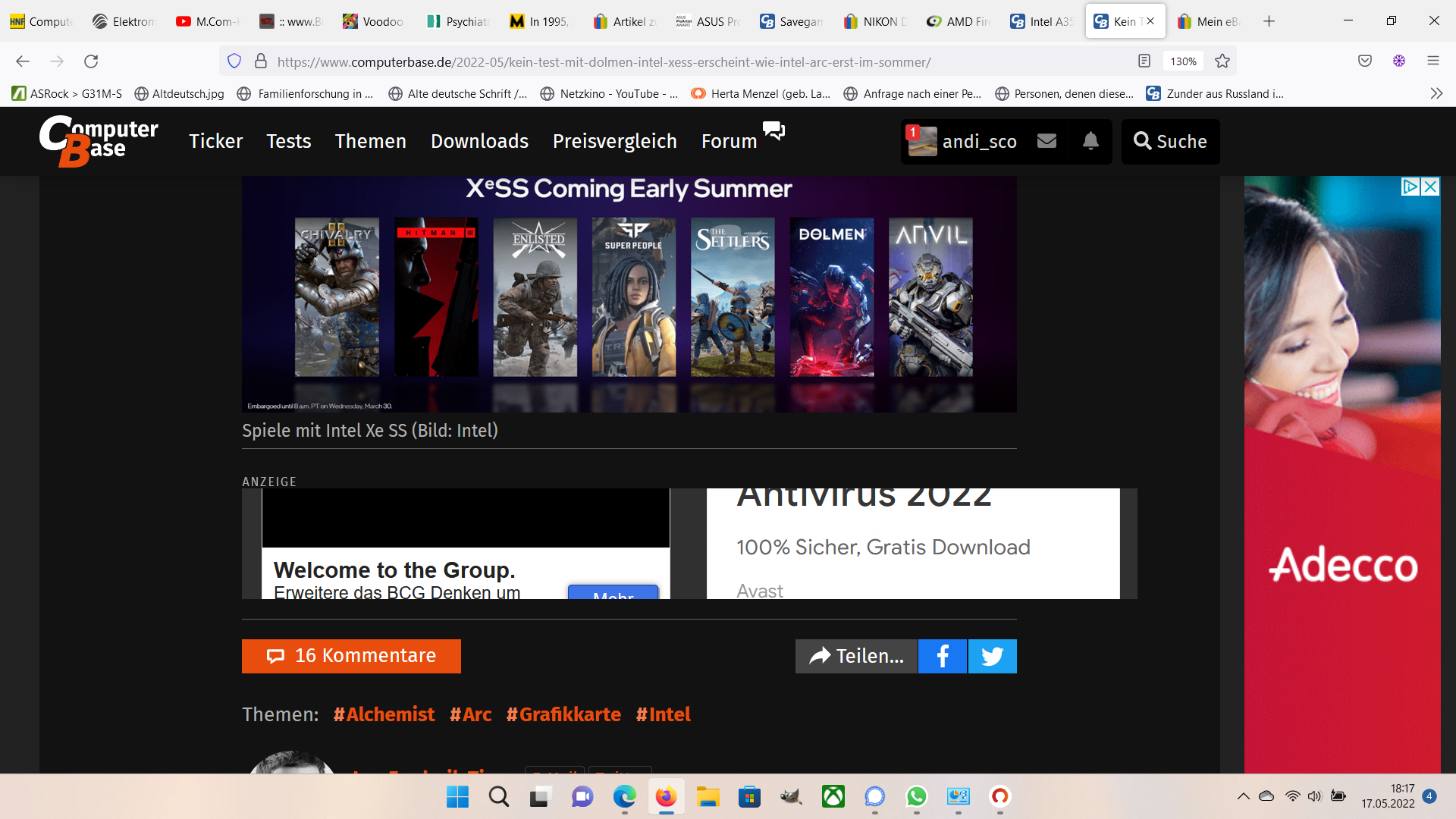This screenshot has width=1456, height=819.
Task: Open the #Grafikkarte topic tag
Action: (x=563, y=715)
